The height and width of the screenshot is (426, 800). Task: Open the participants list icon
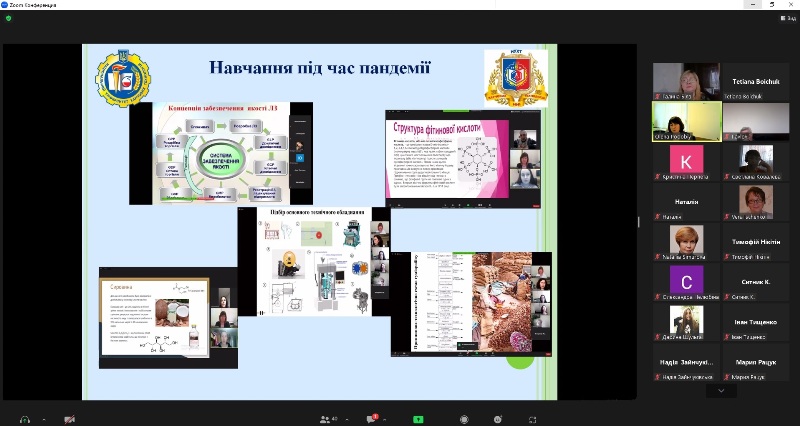click(324, 419)
